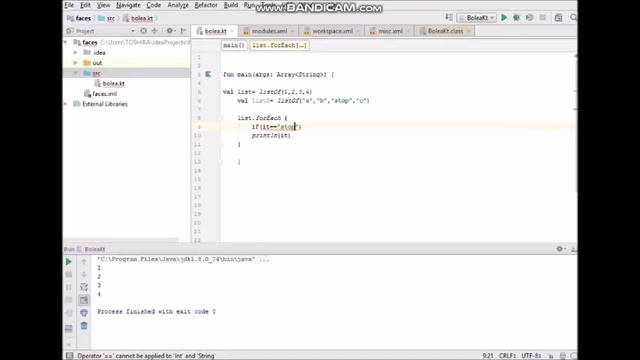This screenshot has height=360, width=640.
Task: Open the File menu
Action: point(69,5)
